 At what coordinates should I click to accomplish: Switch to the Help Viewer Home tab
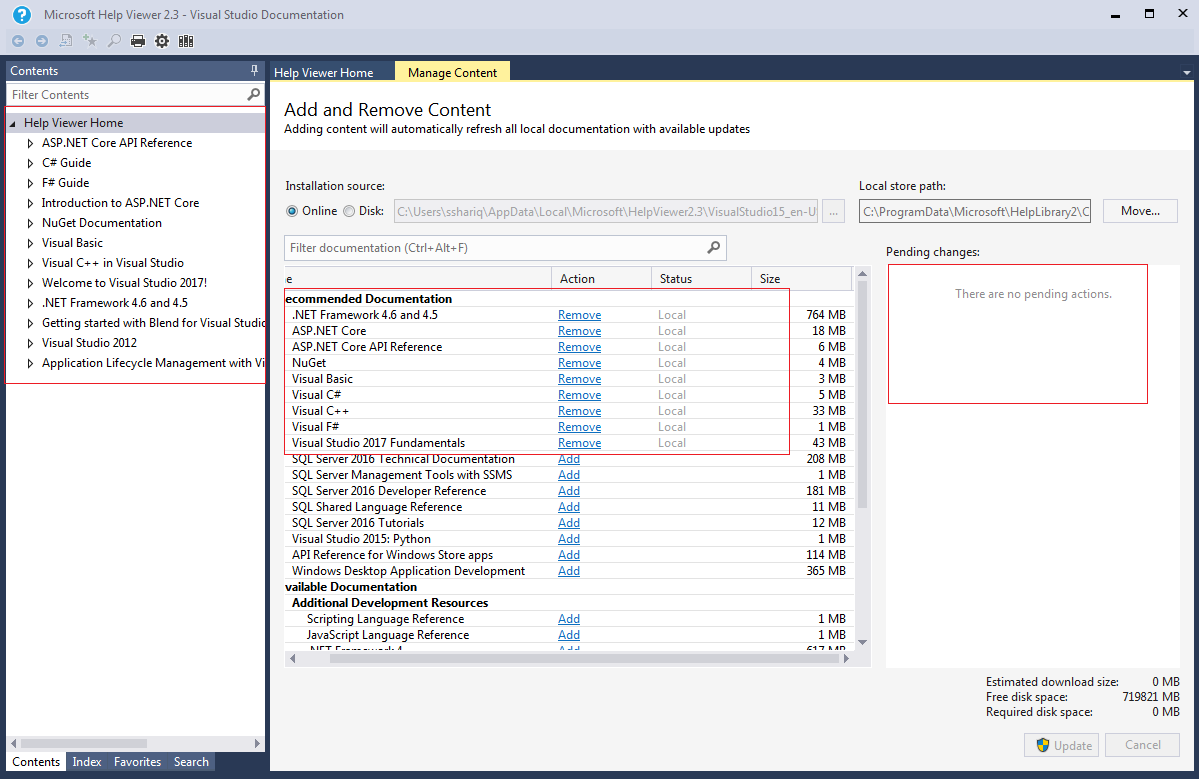coord(323,73)
